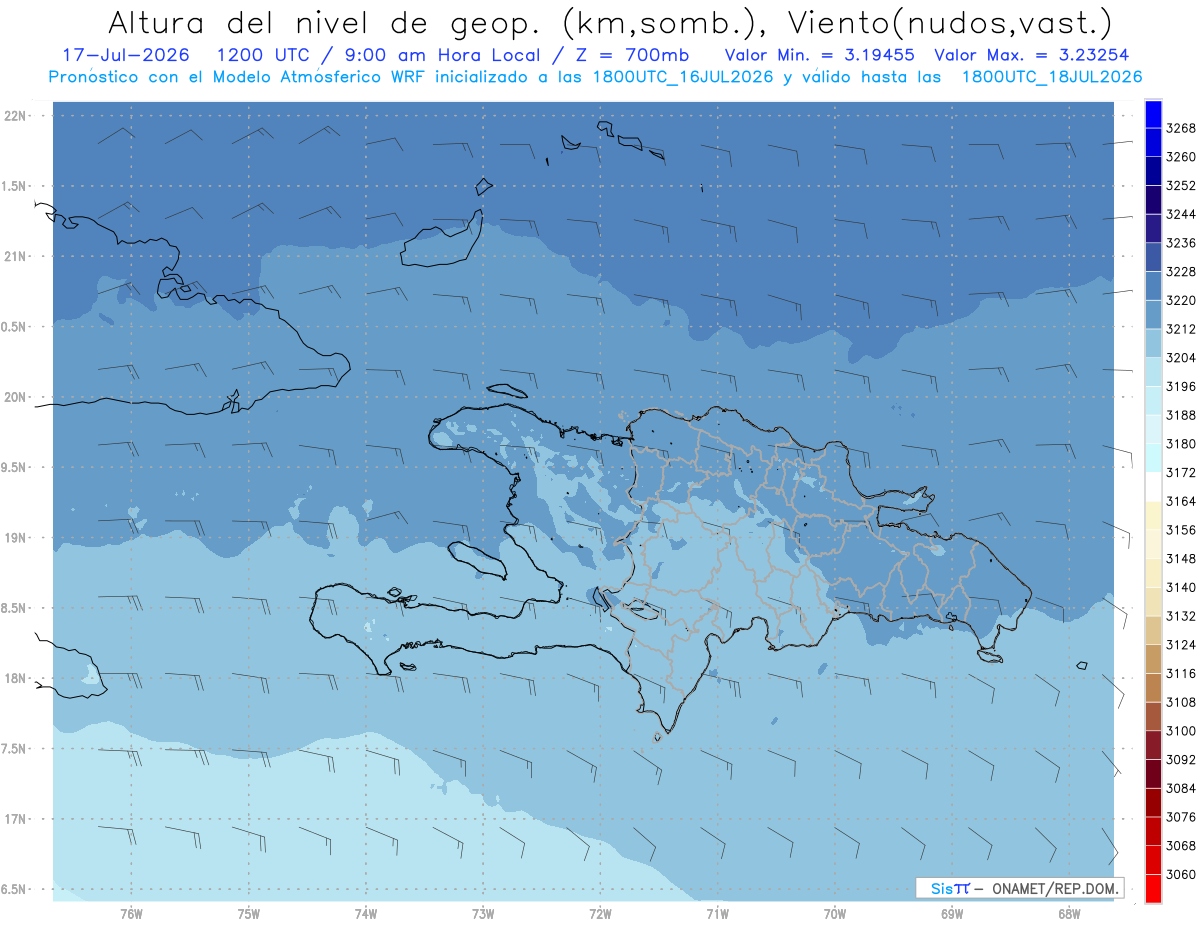Click the '3068' colorbar value
This screenshot has height=927, width=1200.
pyautogui.click(x=1180, y=846)
